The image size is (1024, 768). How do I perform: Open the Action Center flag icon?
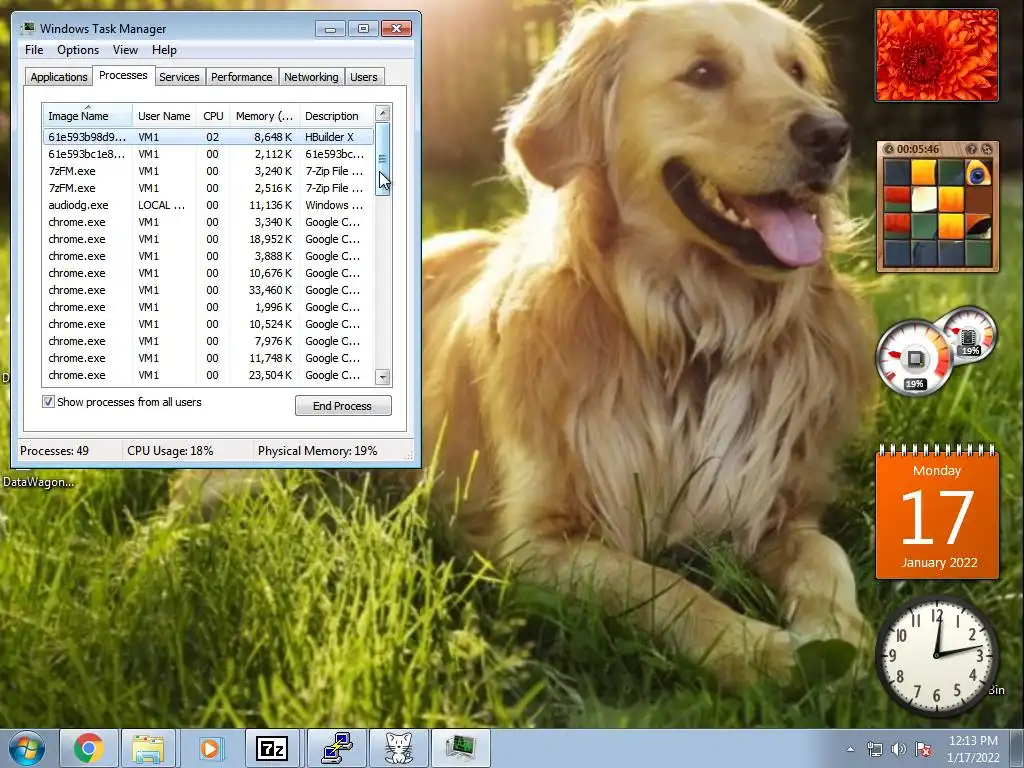[x=923, y=749]
